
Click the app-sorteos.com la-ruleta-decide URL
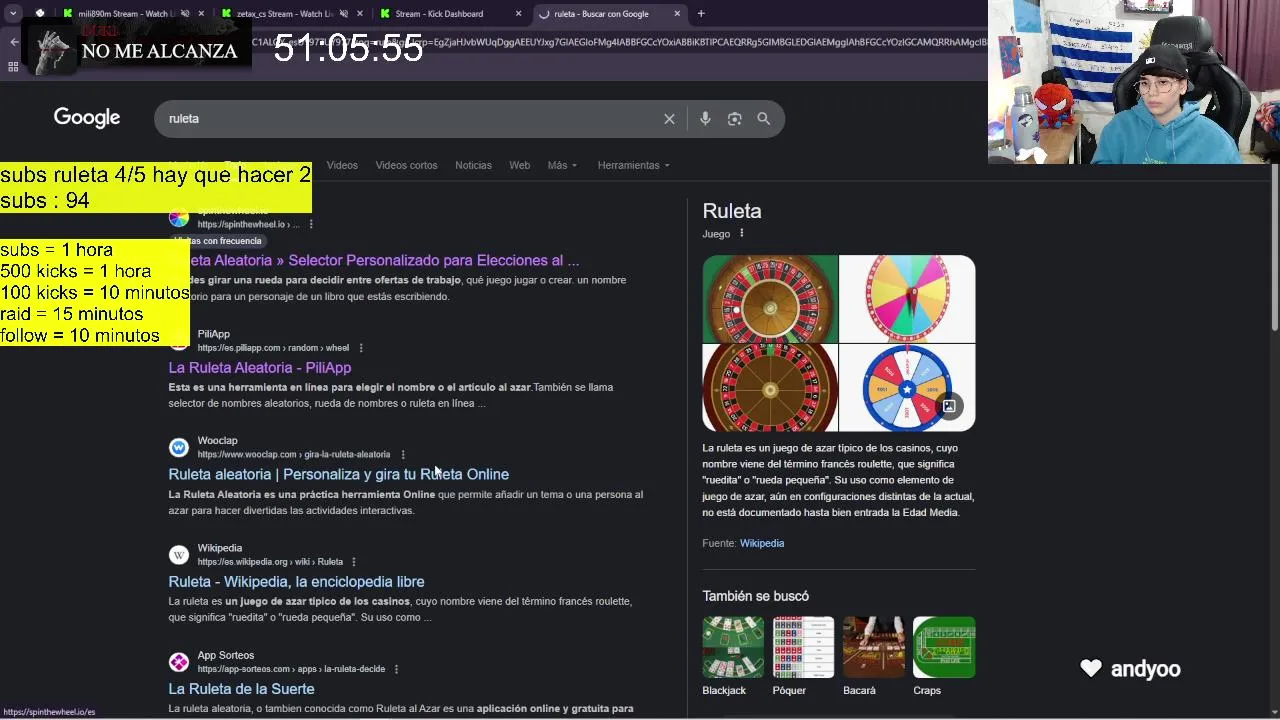(x=291, y=669)
